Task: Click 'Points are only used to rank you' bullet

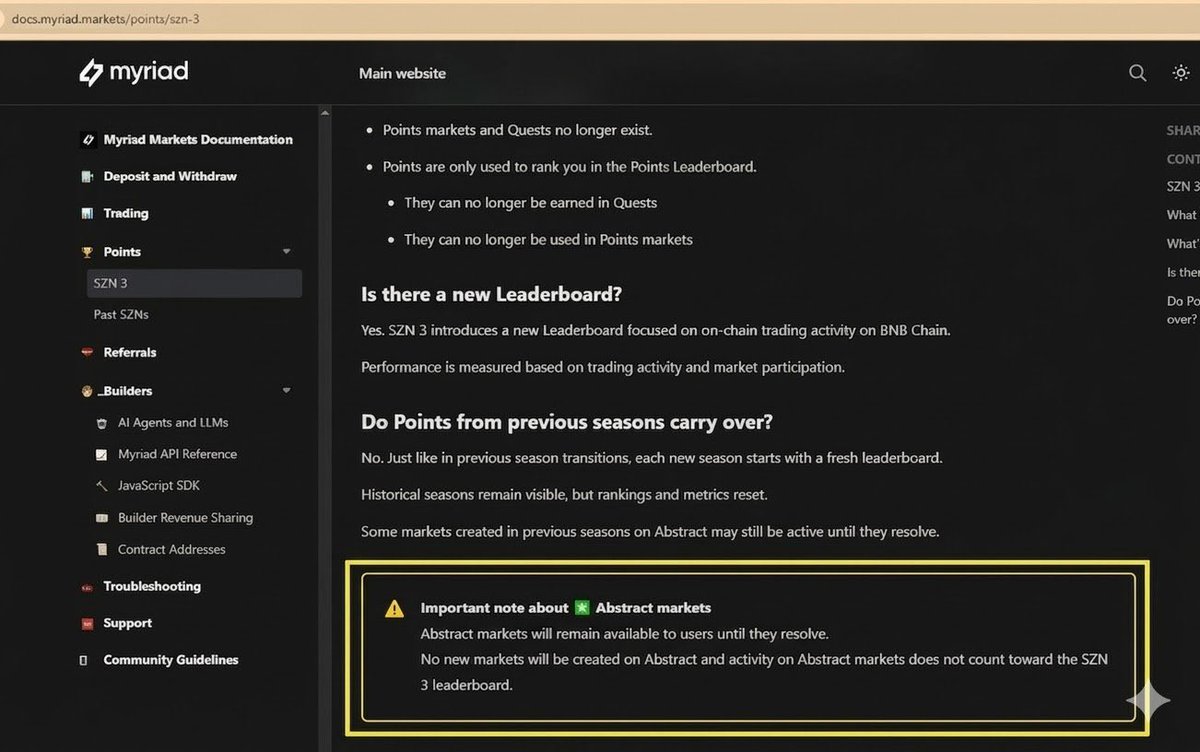Action: (x=570, y=166)
